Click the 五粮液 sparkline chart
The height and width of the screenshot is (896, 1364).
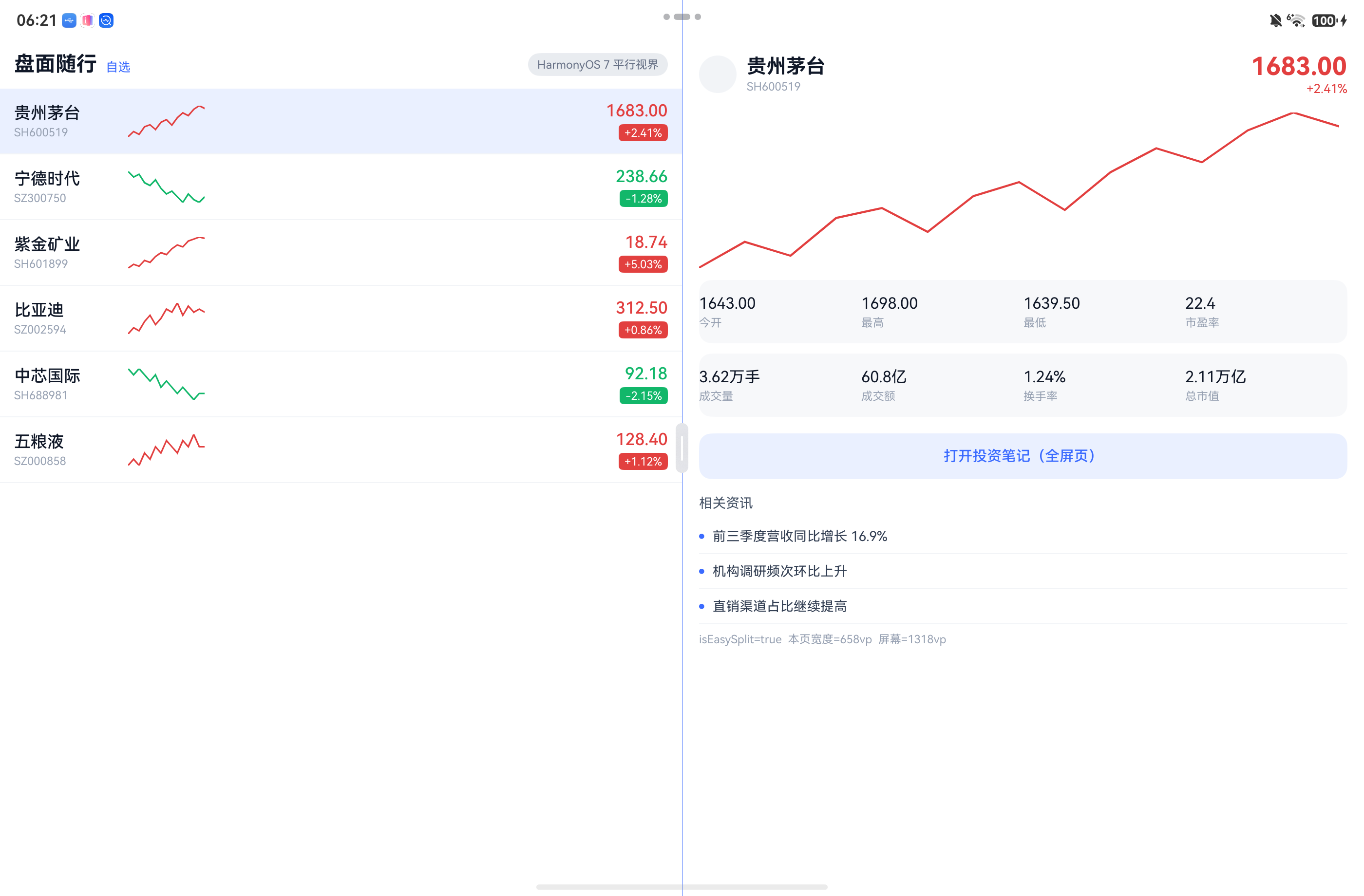166,450
